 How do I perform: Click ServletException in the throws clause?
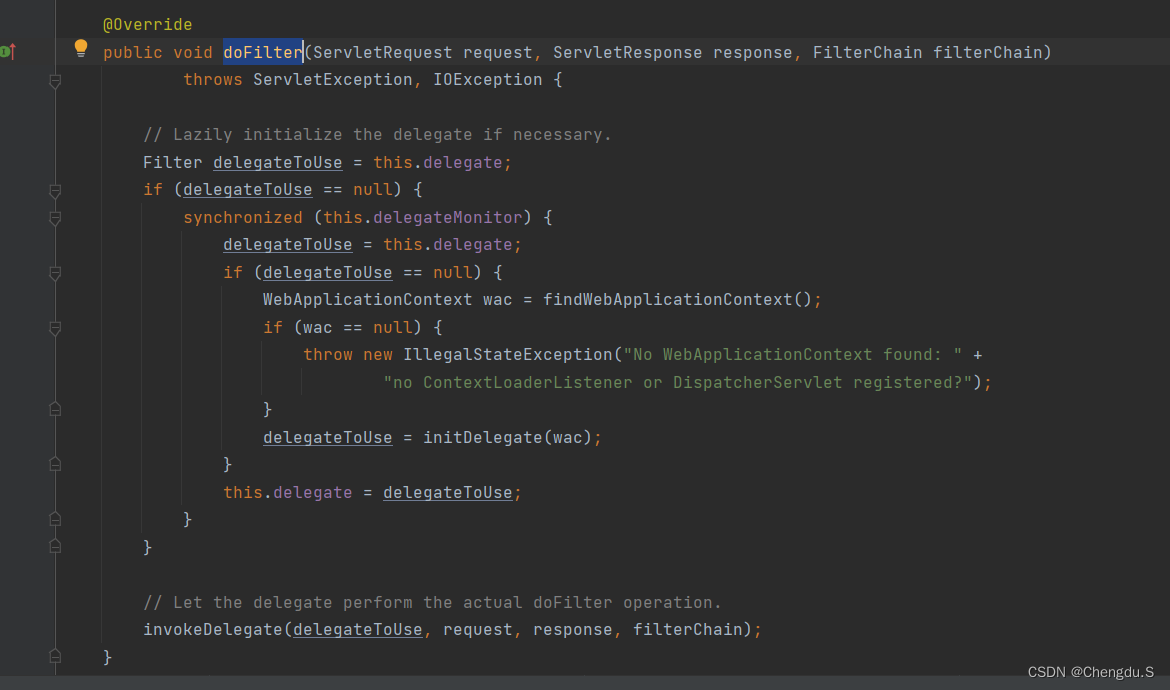click(x=332, y=80)
